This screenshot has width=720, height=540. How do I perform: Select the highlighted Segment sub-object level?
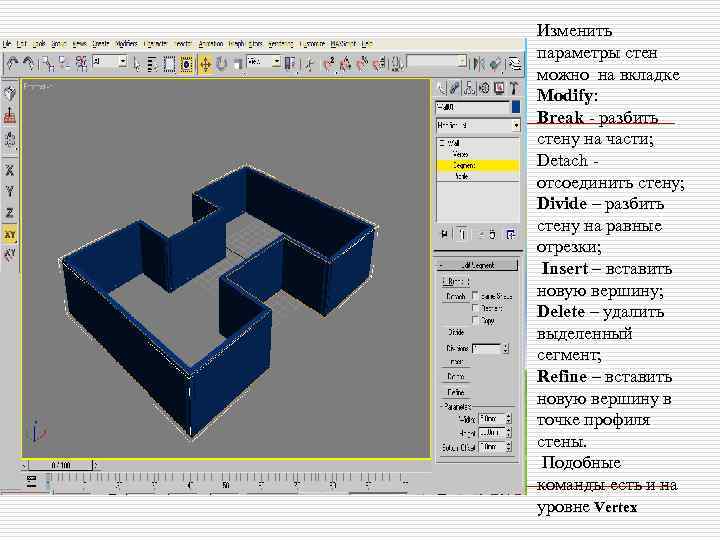click(478, 165)
